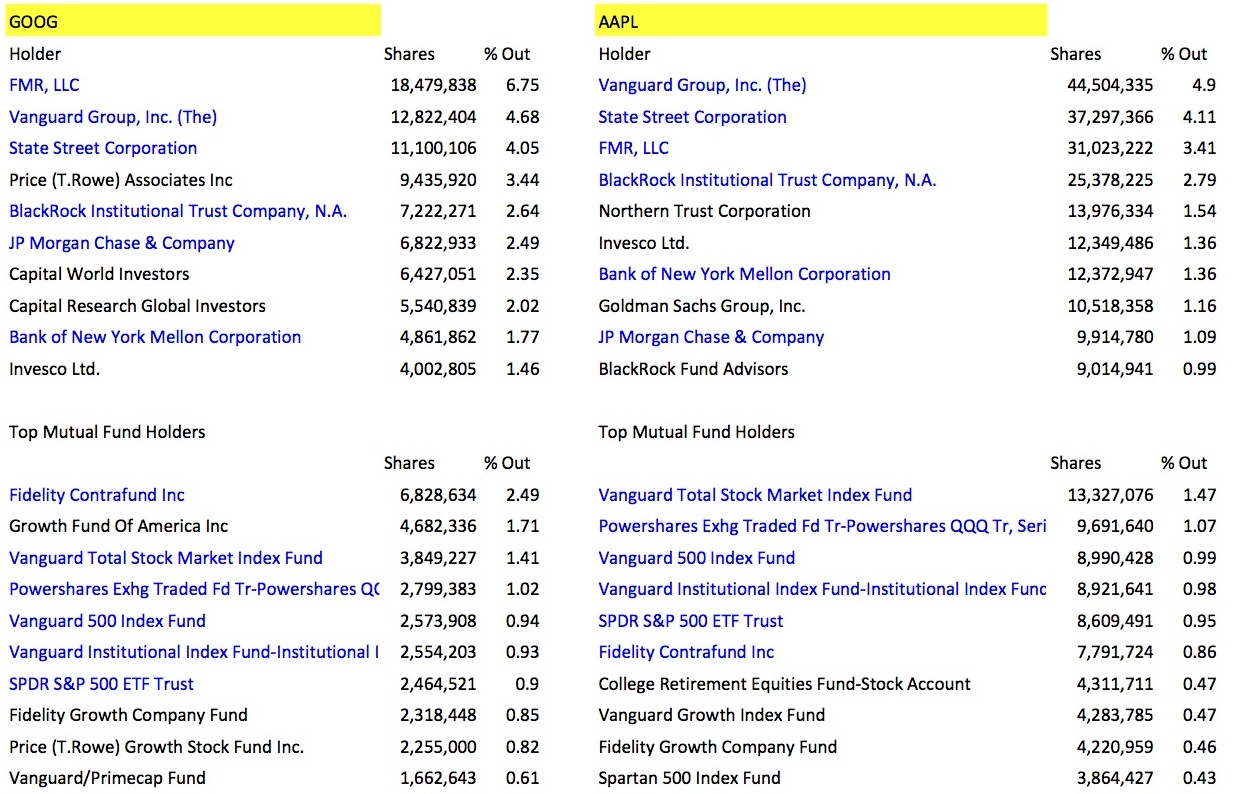
Task: Select the 3,864,427 shares cell
Action: coord(1115,778)
